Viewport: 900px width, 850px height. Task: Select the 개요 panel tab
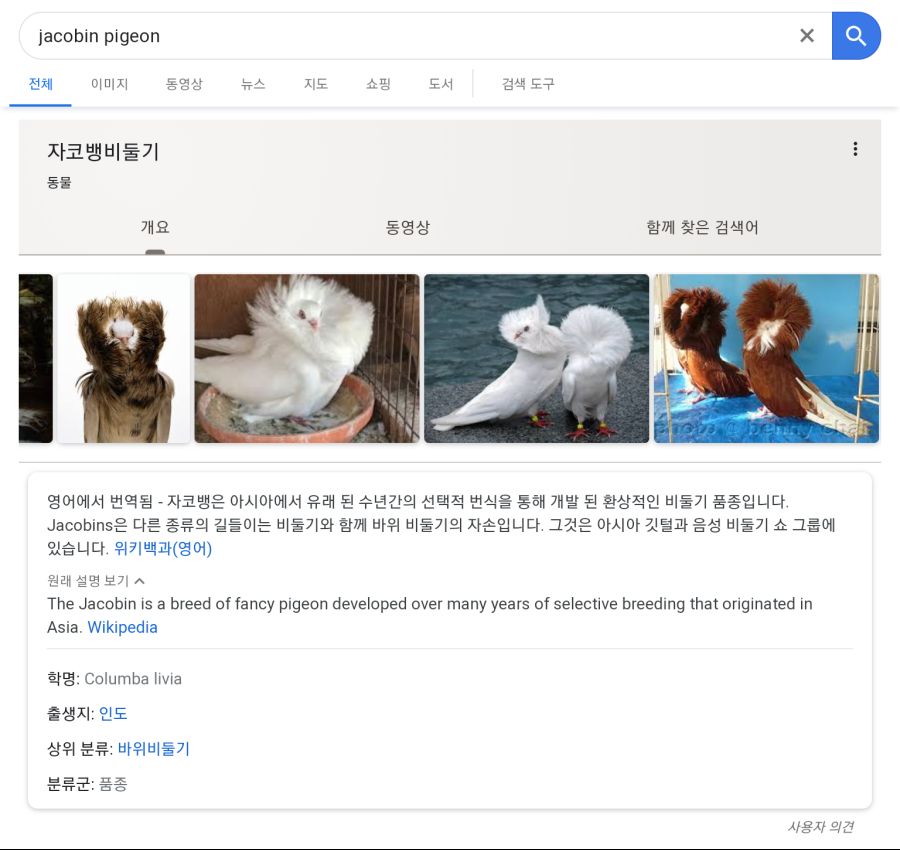pos(155,227)
